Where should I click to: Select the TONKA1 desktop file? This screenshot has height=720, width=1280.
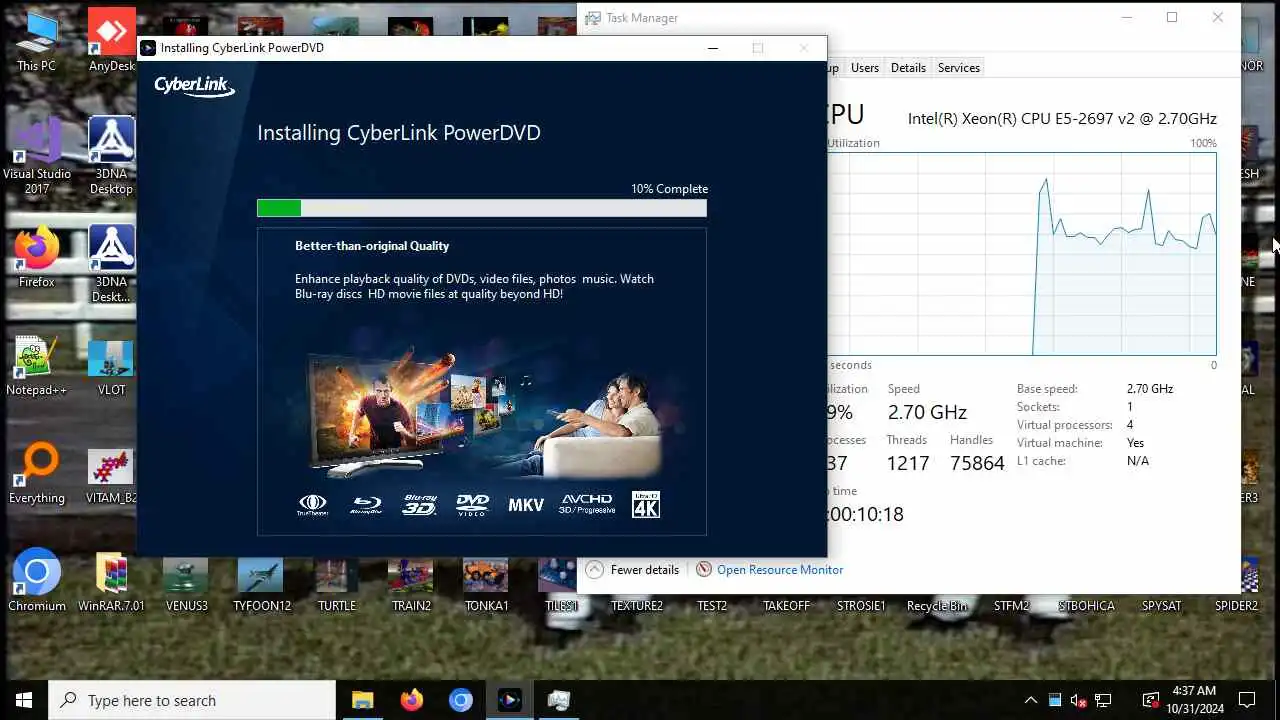(x=486, y=583)
